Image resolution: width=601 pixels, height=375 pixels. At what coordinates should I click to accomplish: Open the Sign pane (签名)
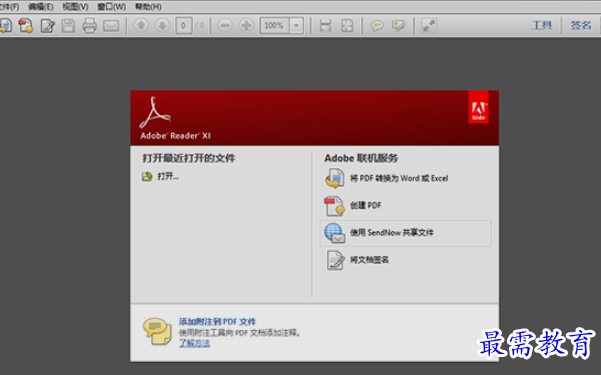[581, 25]
